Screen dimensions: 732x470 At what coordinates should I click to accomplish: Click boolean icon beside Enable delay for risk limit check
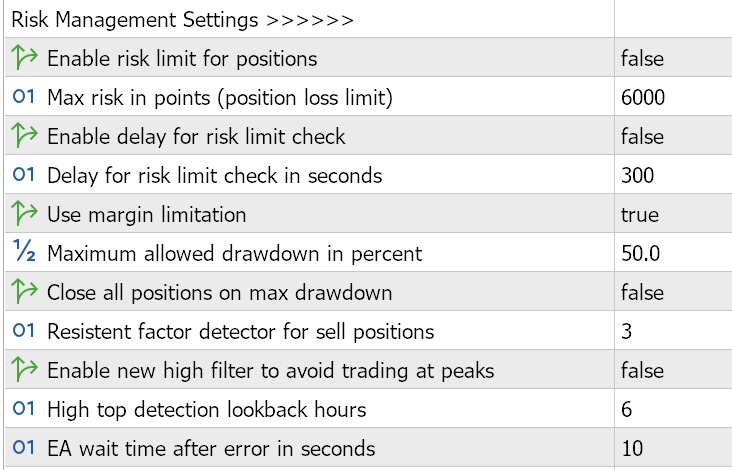pos(24,135)
